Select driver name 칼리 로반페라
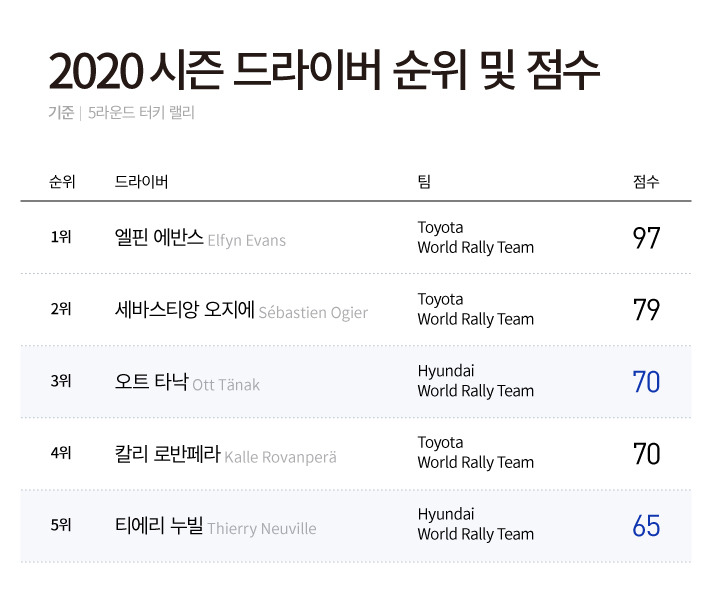 click(x=167, y=454)
